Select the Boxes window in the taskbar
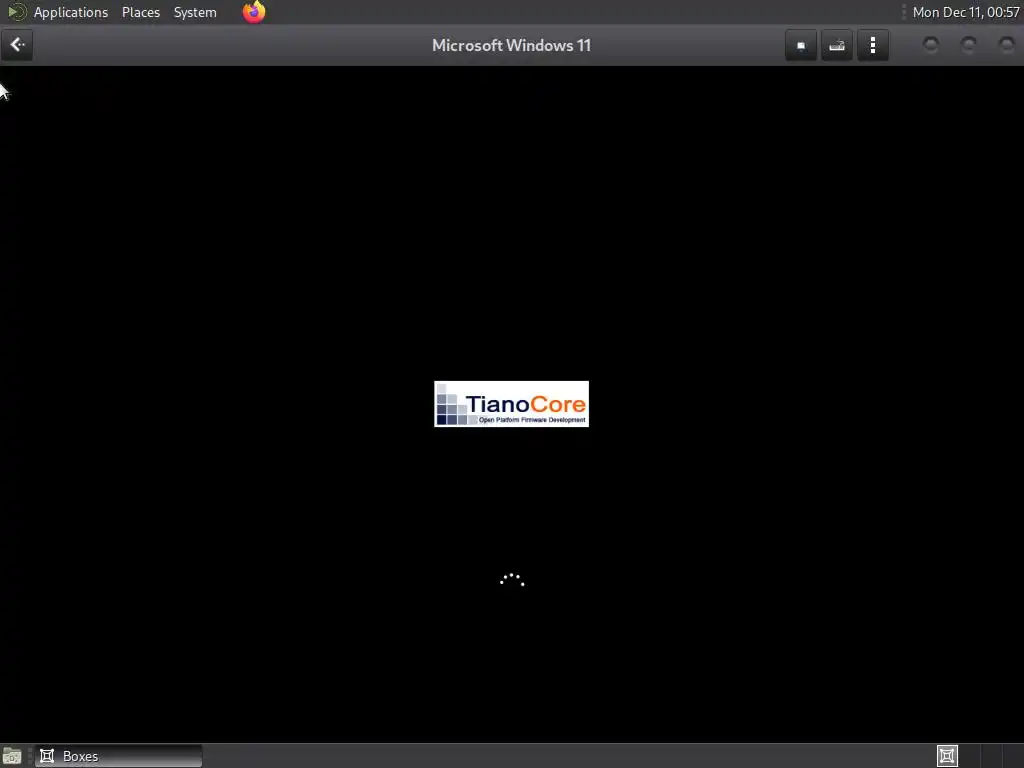This screenshot has width=1024, height=768. click(119, 756)
